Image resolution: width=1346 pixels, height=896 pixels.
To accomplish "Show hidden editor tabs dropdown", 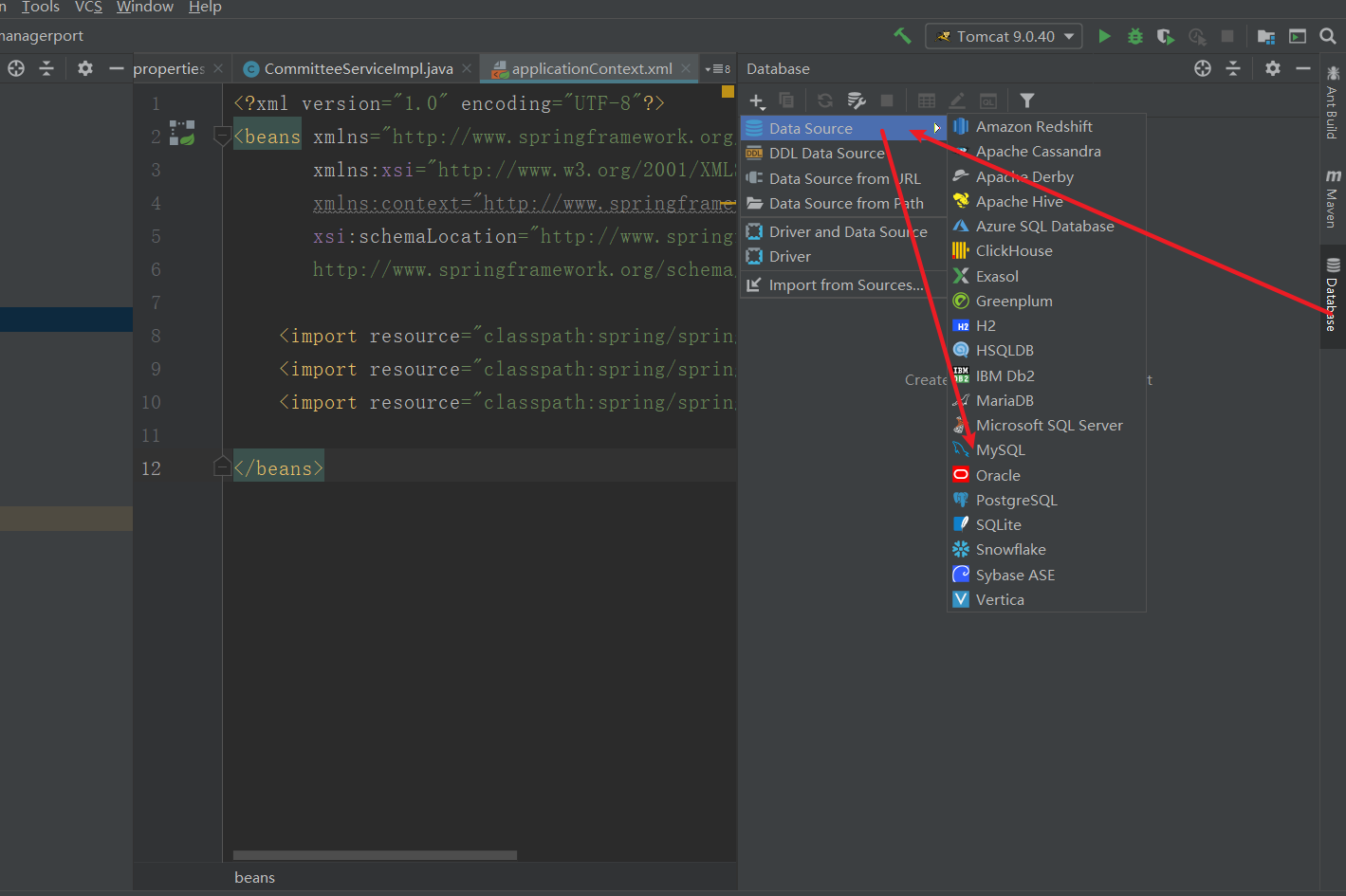I will tap(718, 68).
